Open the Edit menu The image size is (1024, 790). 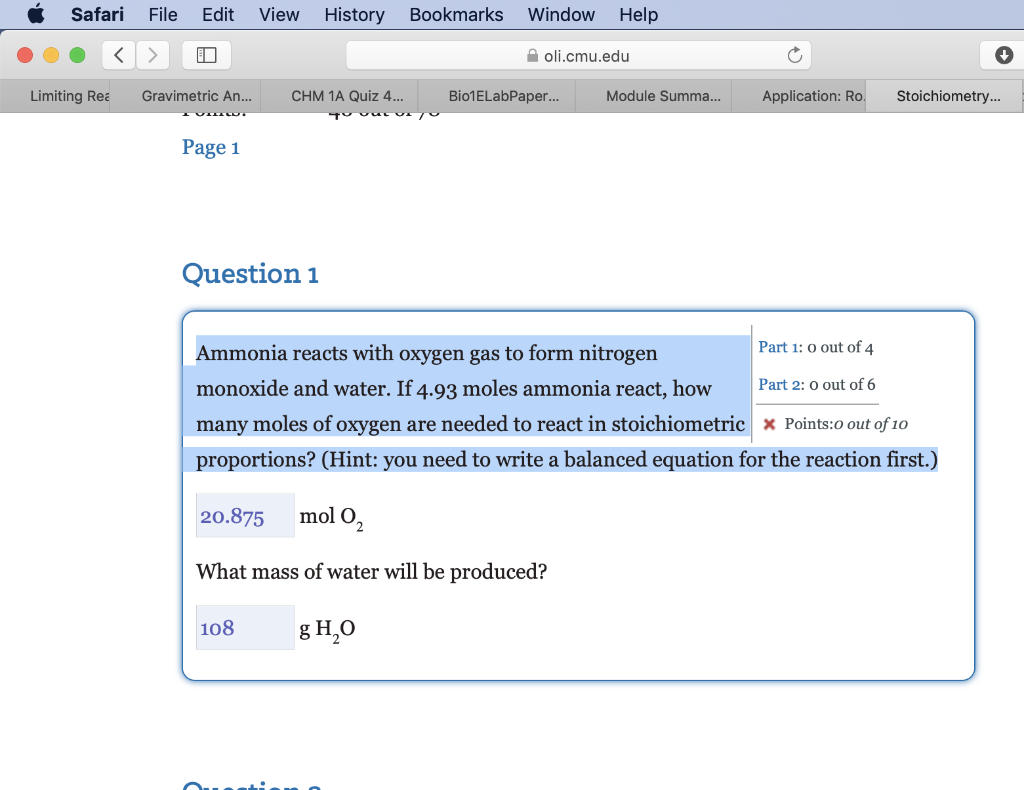(217, 14)
